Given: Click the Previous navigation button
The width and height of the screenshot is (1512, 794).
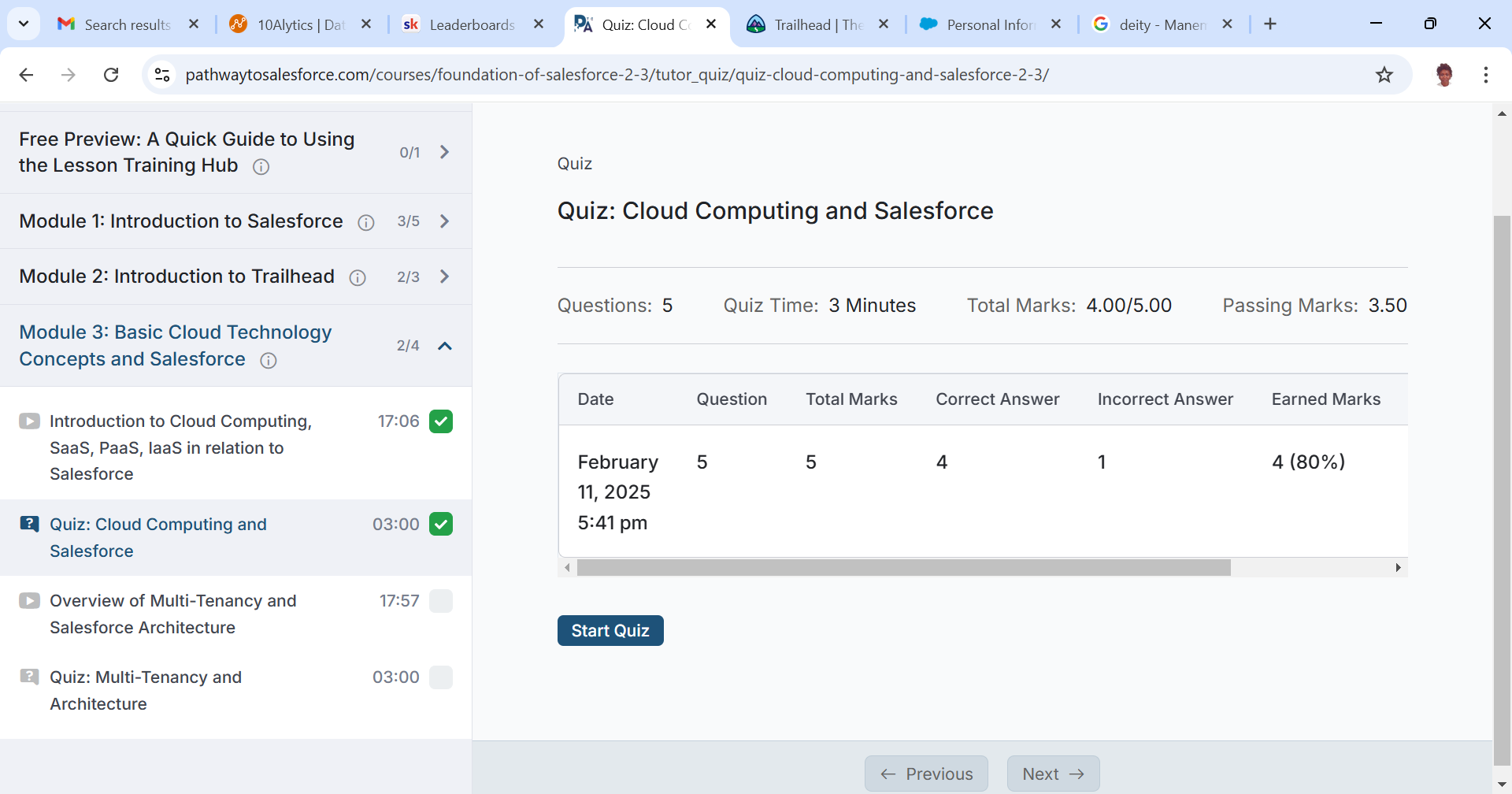Looking at the screenshot, I should click(926, 774).
